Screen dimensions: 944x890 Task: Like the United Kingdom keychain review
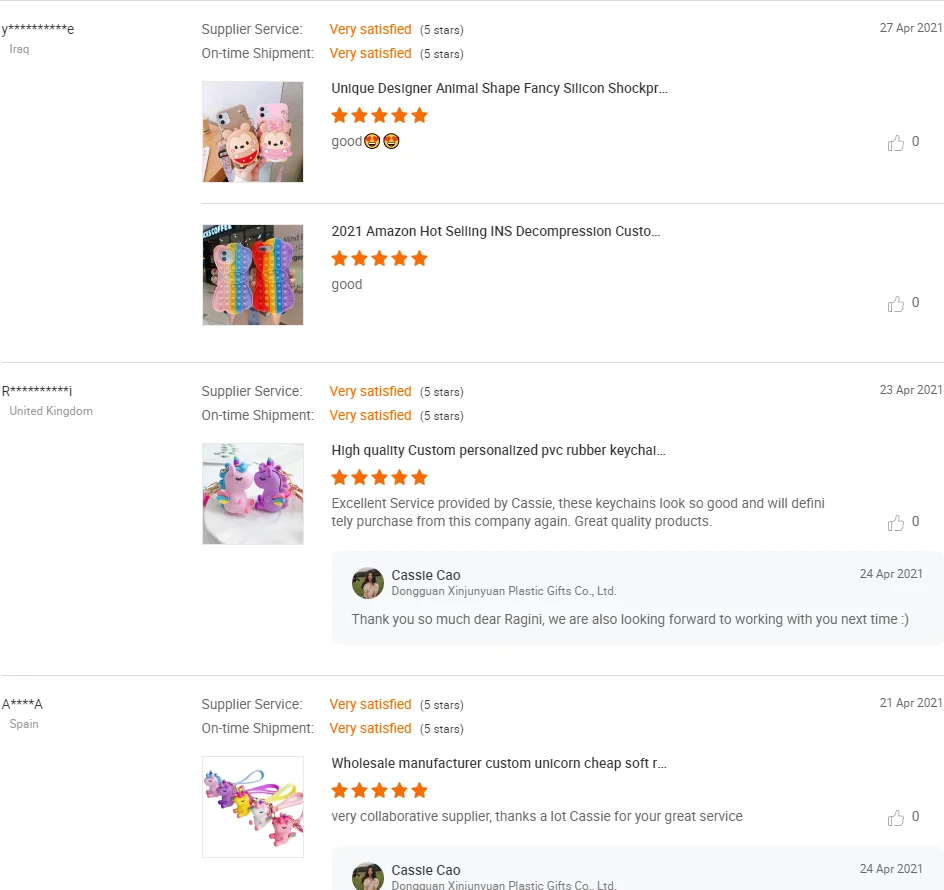[895, 523]
